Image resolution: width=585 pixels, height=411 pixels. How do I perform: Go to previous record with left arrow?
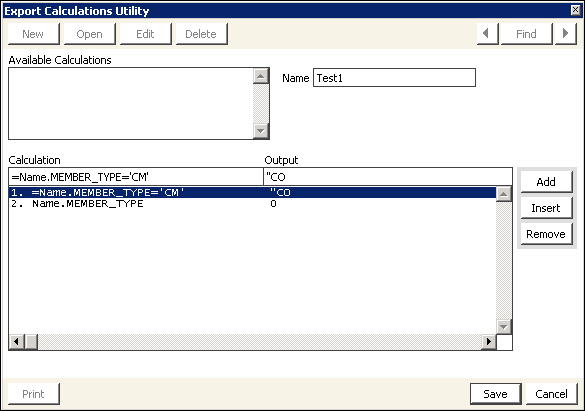(487, 34)
